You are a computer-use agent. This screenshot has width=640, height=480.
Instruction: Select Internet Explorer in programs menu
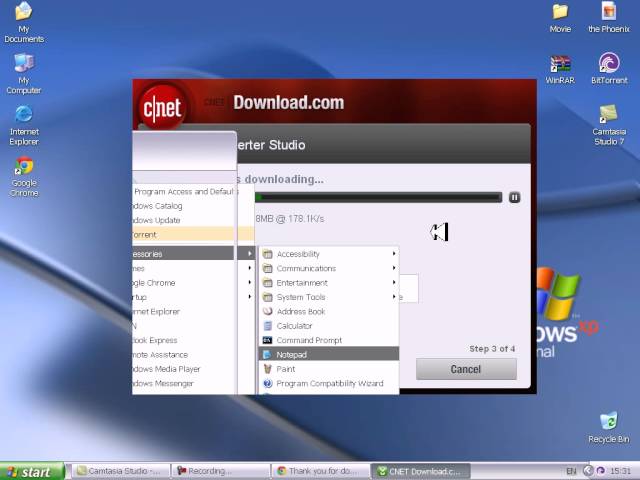point(193,311)
